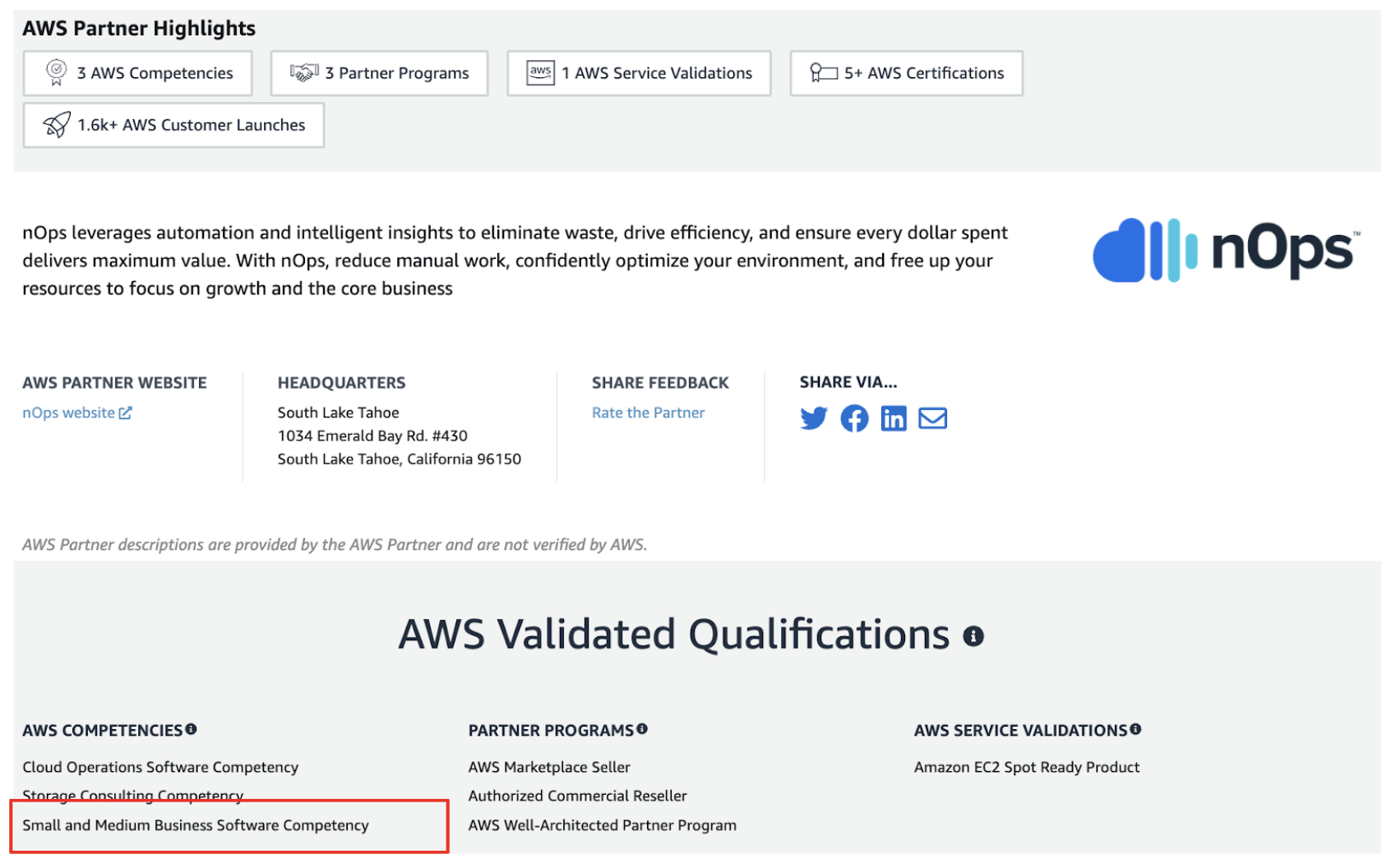Click info icon next to AWS Competencies
This screenshot has height=868, width=1396.
click(x=191, y=729)
